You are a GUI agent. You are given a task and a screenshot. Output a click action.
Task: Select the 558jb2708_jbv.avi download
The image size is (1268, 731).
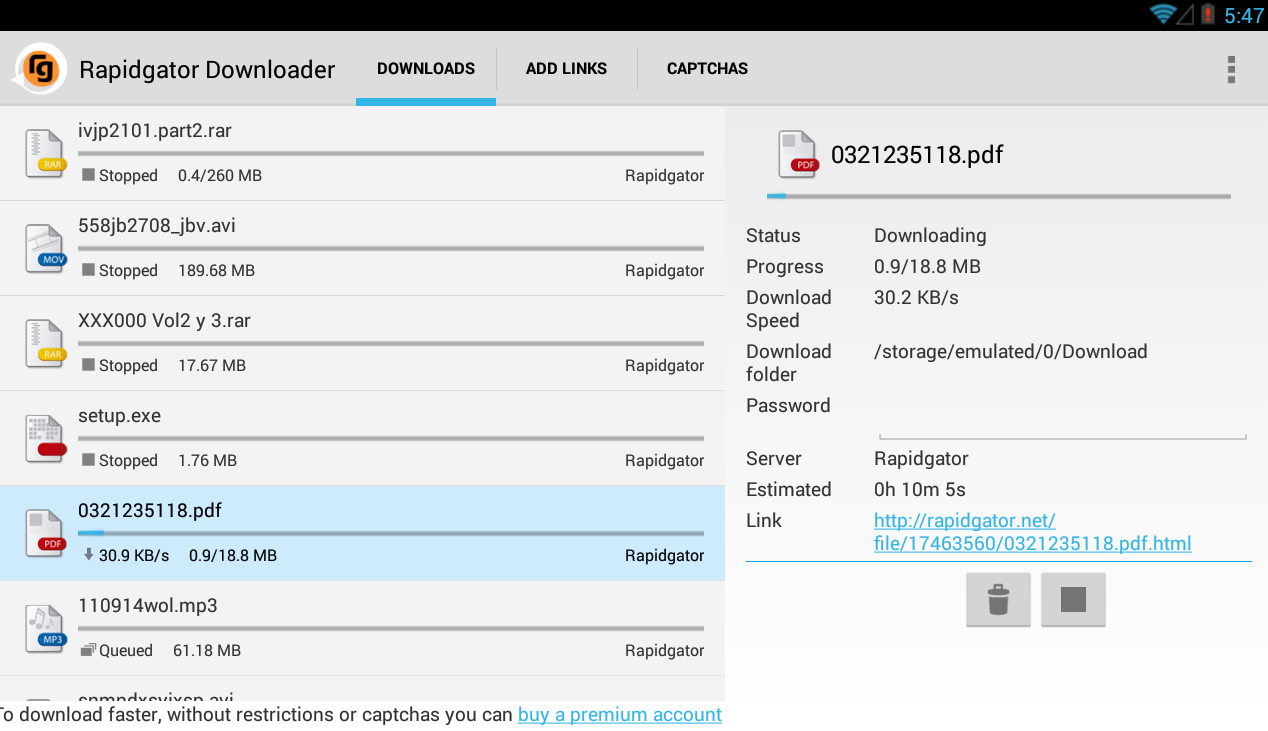point(362,248)
